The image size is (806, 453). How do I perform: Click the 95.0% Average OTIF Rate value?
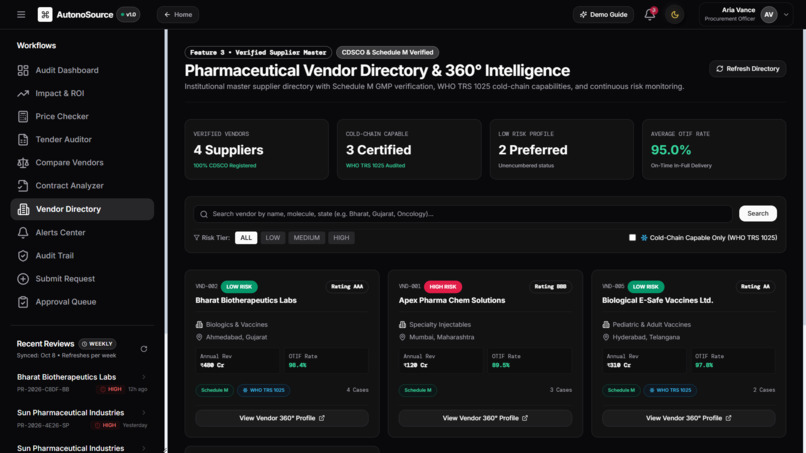point(671,150)
